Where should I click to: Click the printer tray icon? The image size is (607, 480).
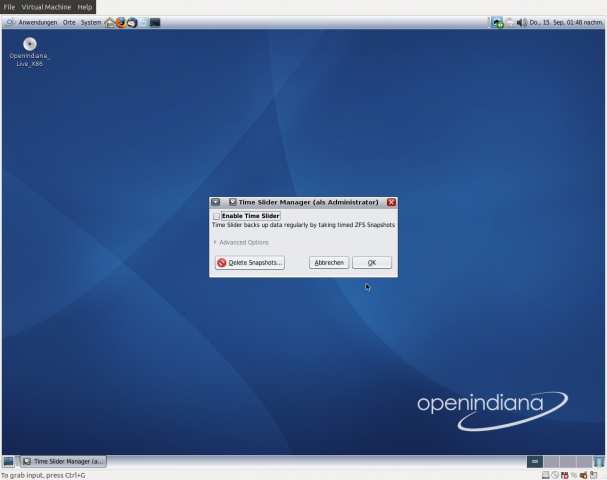coord(511,23)
